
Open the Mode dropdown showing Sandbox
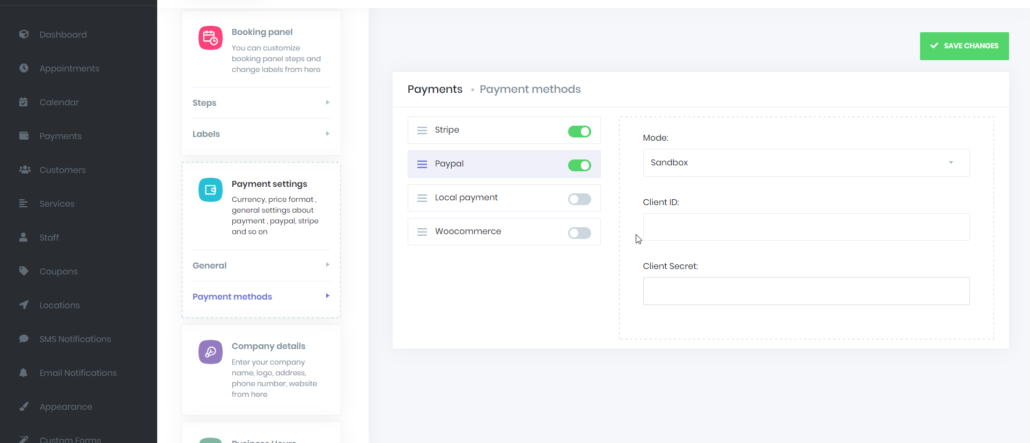pyautogui.click(x=806, y=162)
